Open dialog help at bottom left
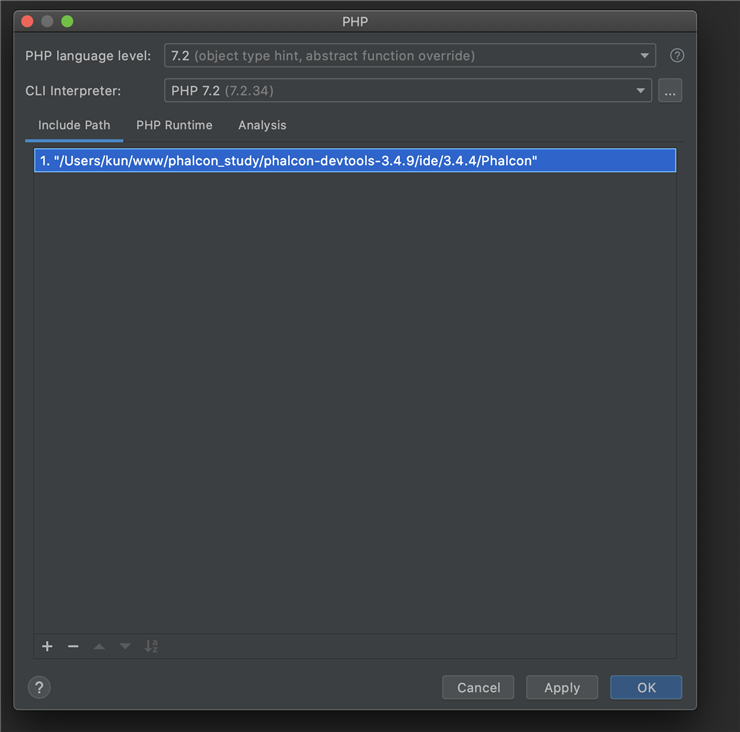The image size is (740, 732). point(39,687)
